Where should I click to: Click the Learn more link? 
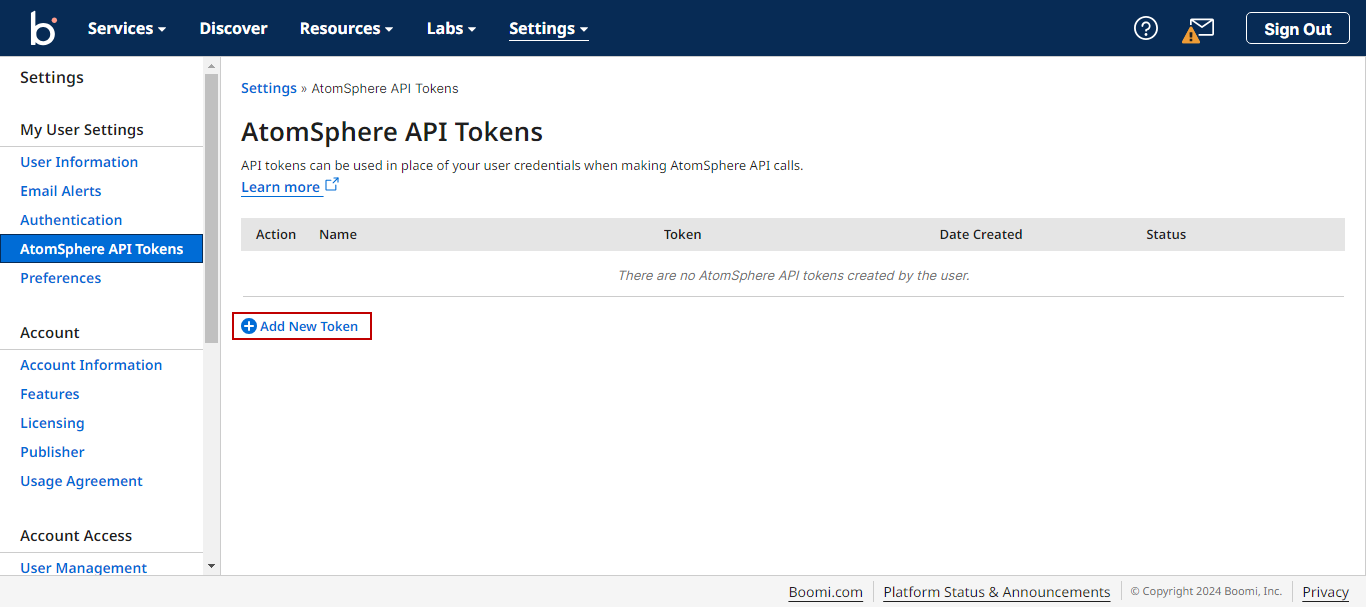click(x=280, y=187)
